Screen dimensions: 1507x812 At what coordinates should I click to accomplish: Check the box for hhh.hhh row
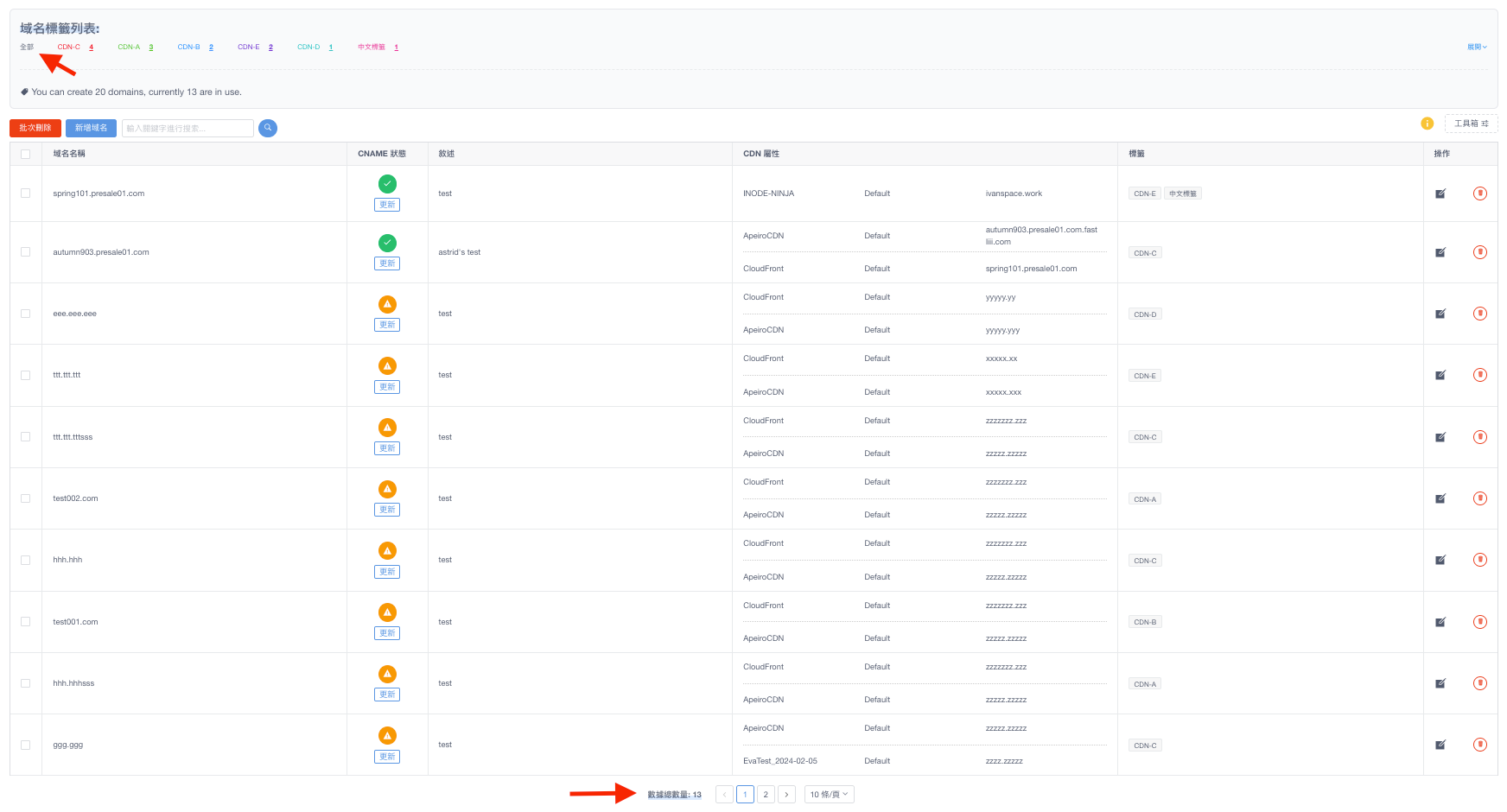(x=26, y=560)
